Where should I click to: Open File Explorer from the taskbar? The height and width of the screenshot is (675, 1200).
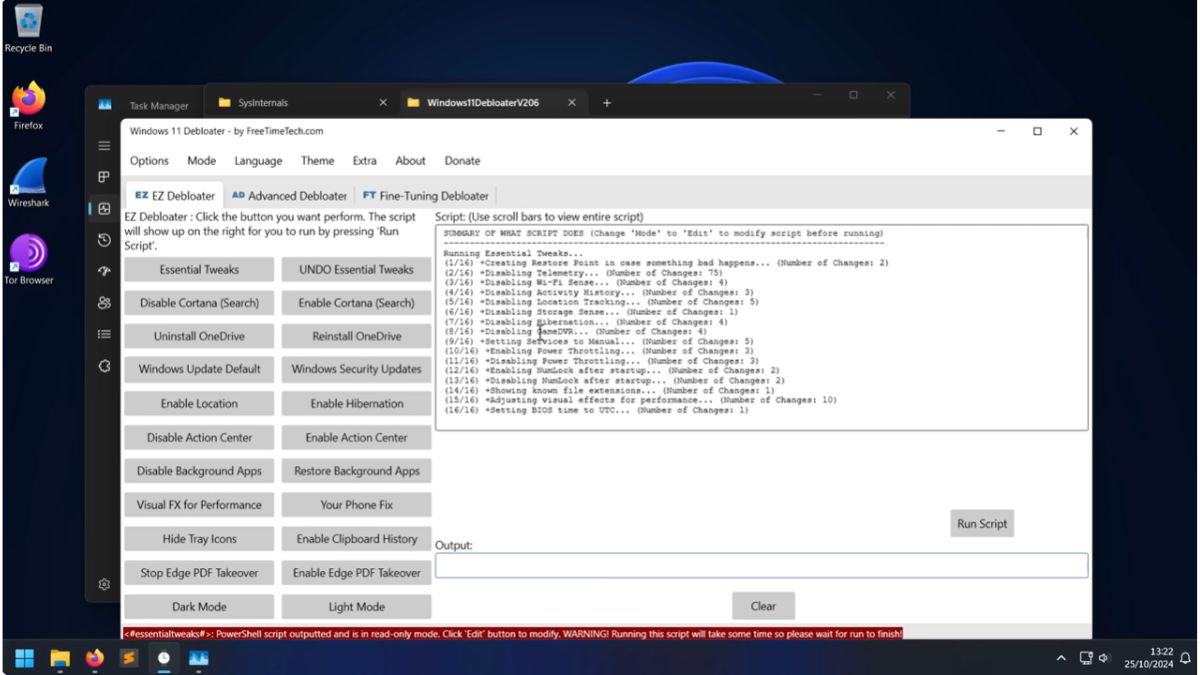pyautogui.click(x=59, y=659)
